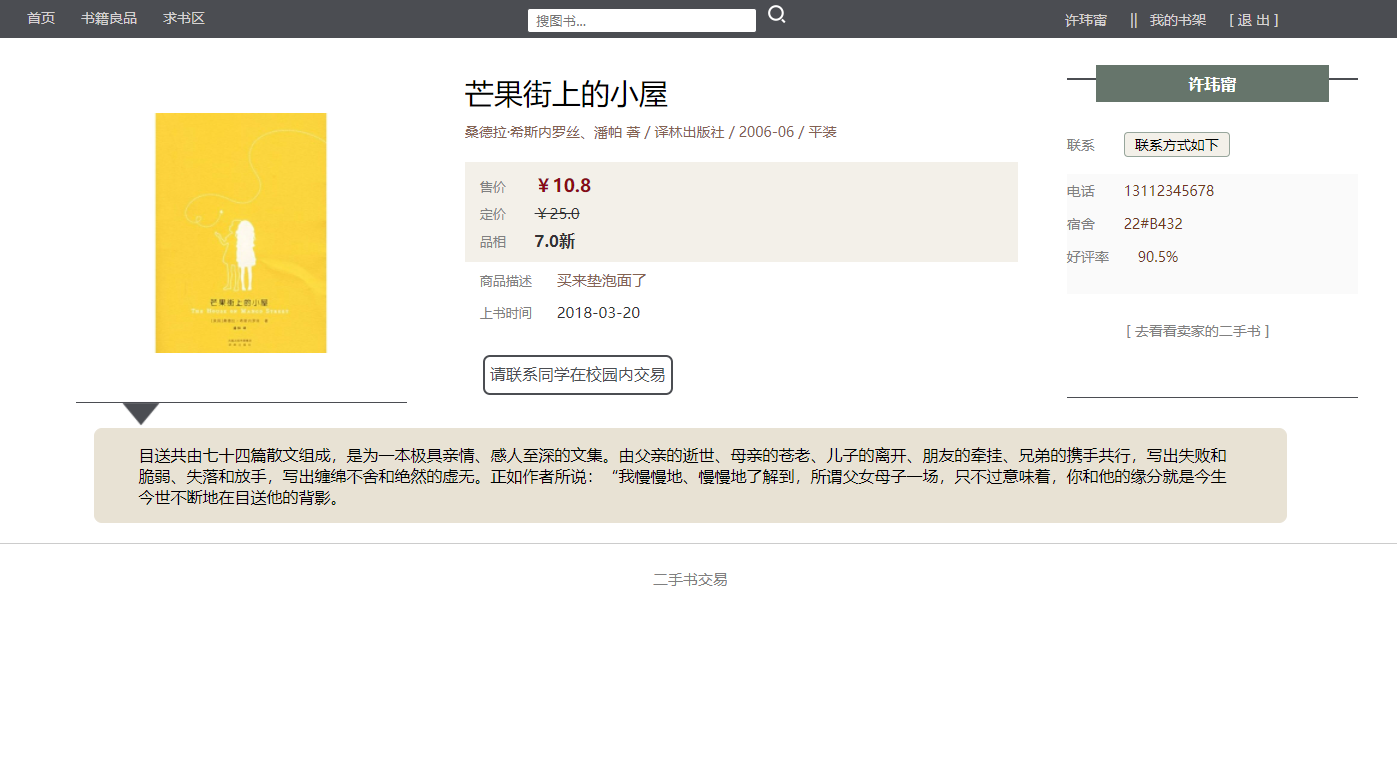
Task: Click the yellow book cover thumbnail
Action: click(x=240, y=233)
